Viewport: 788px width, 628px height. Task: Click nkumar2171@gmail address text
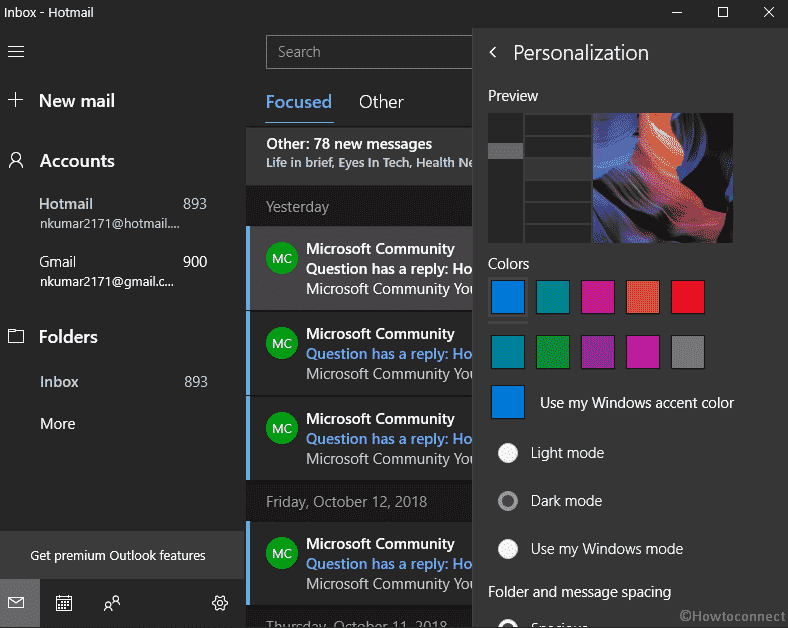107,281
